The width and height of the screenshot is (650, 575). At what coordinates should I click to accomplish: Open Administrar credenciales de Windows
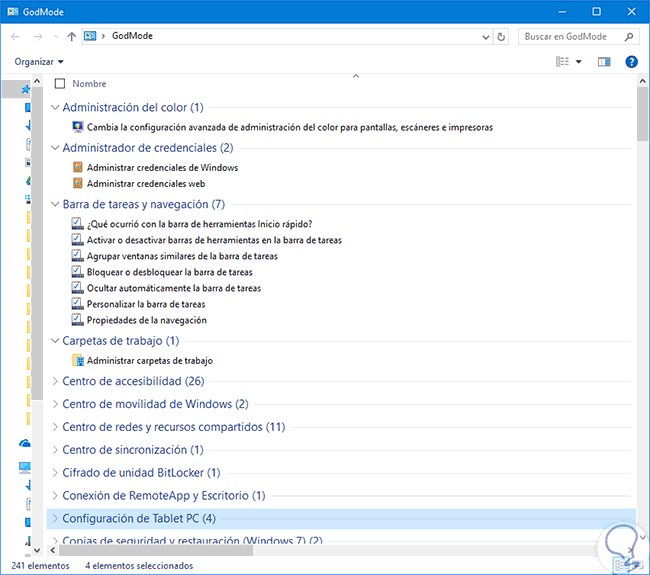click(162, 167)
